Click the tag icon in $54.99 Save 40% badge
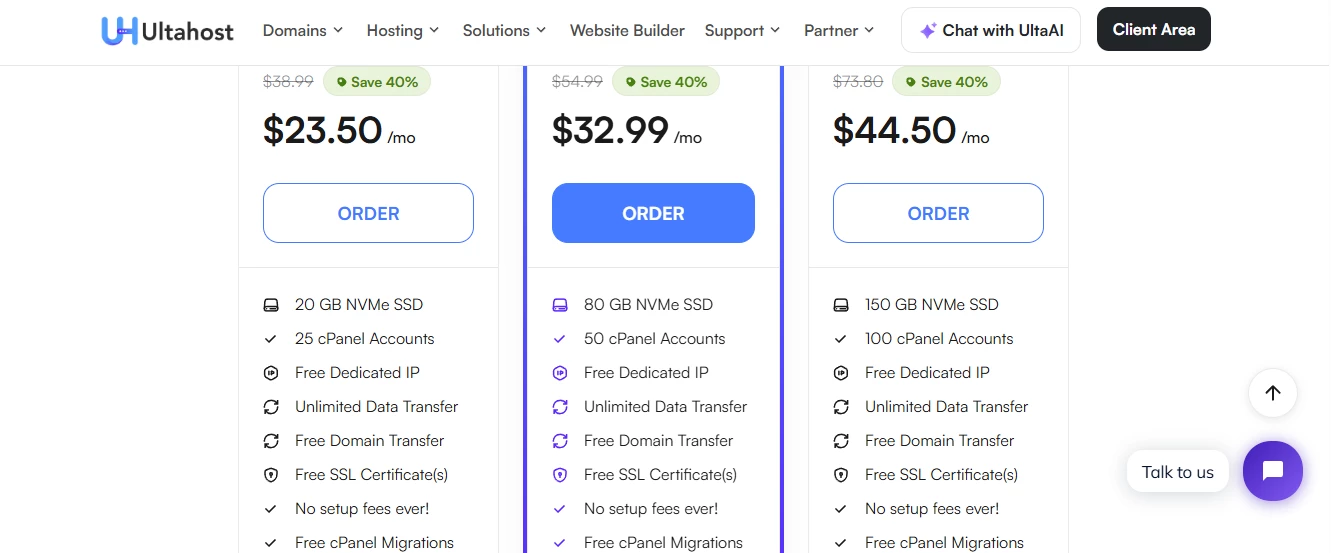 pyautogui.click(x=630, y=82)
